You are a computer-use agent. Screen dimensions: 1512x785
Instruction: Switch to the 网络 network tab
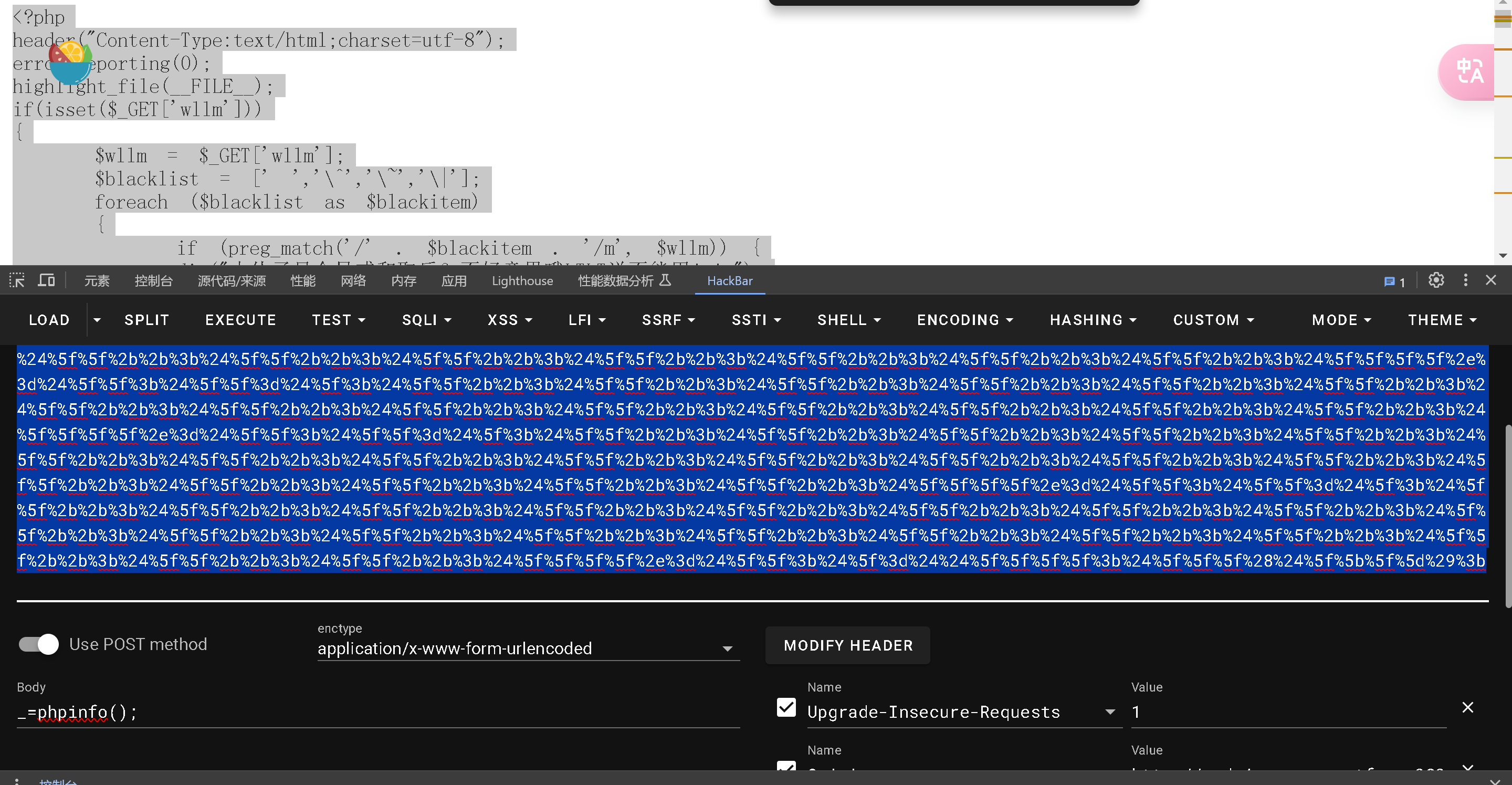tap(353, 280)
